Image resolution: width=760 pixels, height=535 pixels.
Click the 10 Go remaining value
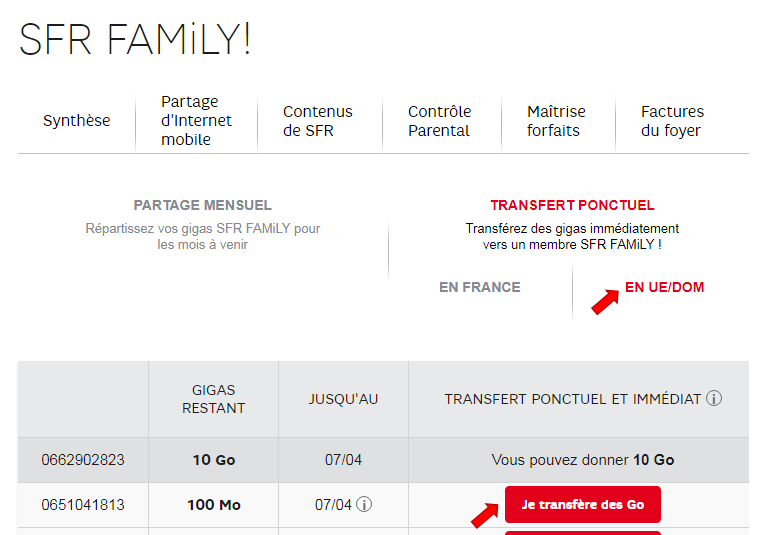point(214,460)
